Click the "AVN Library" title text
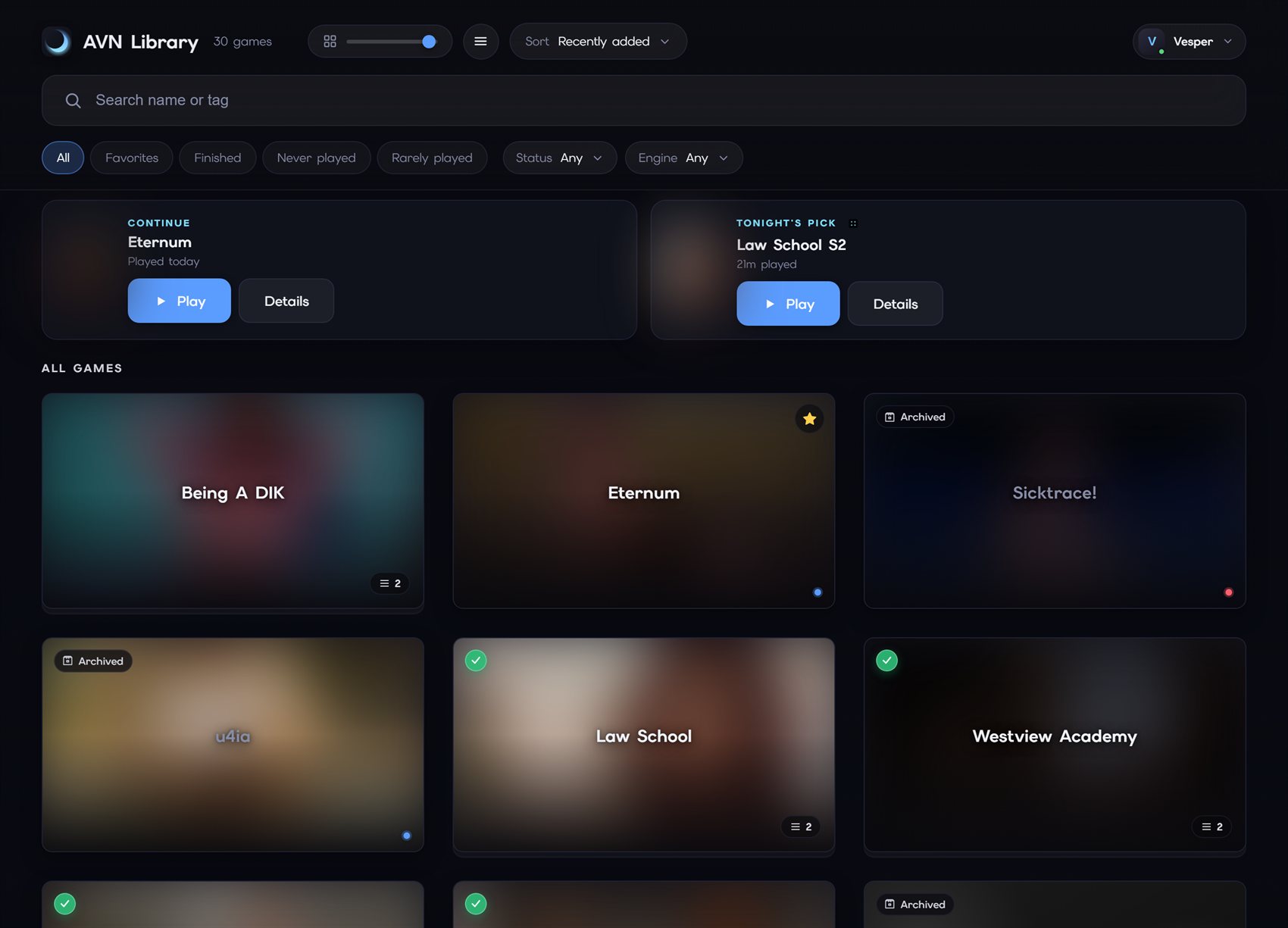Image resolution: width=1288 pixels, height=928 pixels. [x=141, y=42]
